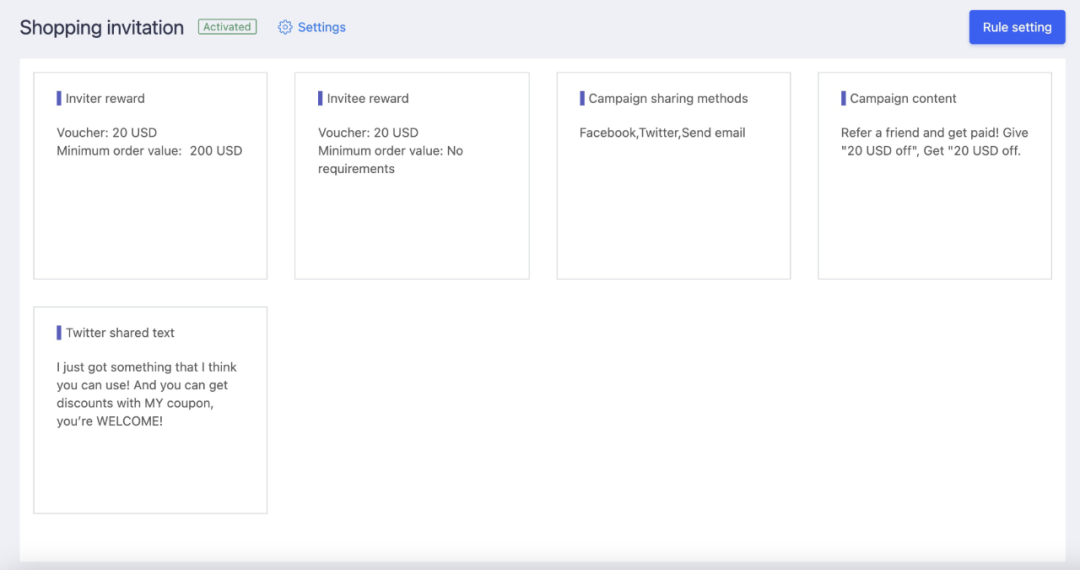
Task: Click the inviter's Voucher: 20 USD line
Action: tap(107, 132)
